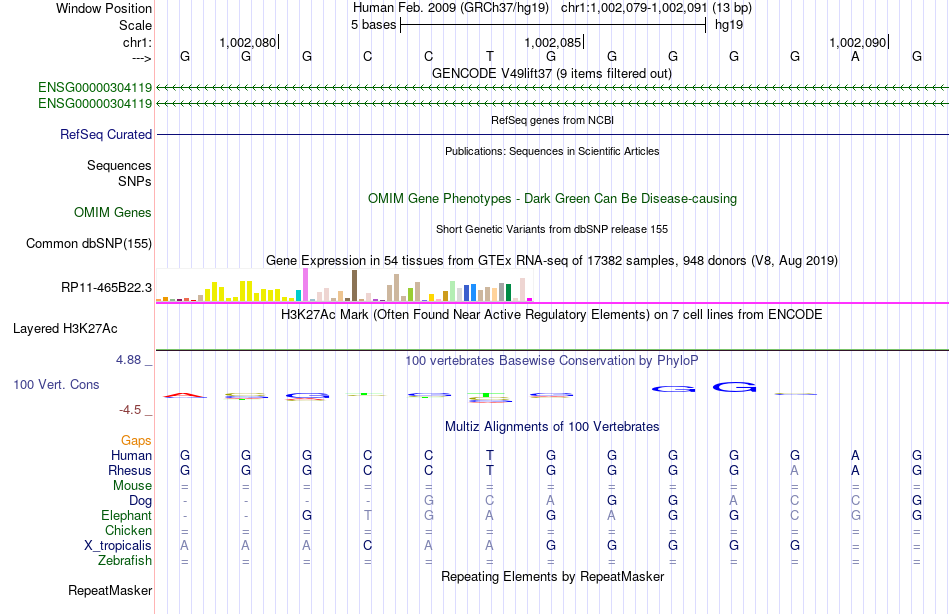Click the Scale track label
The image size is (950, 614).
tap(135, 25)
